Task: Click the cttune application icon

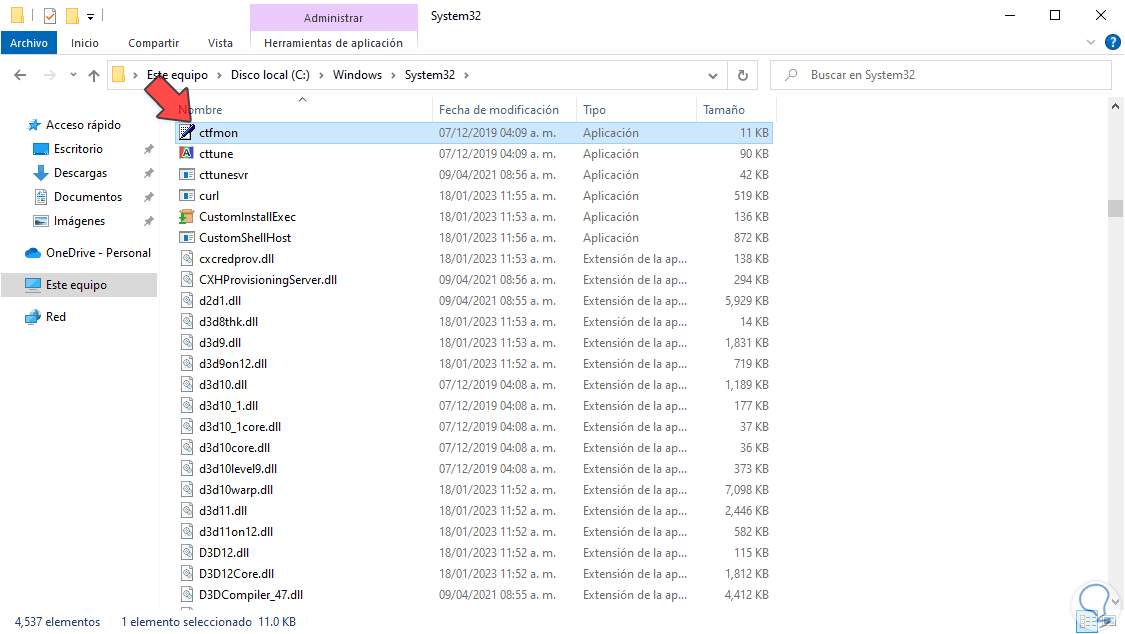Action: [x=187, y=153]
